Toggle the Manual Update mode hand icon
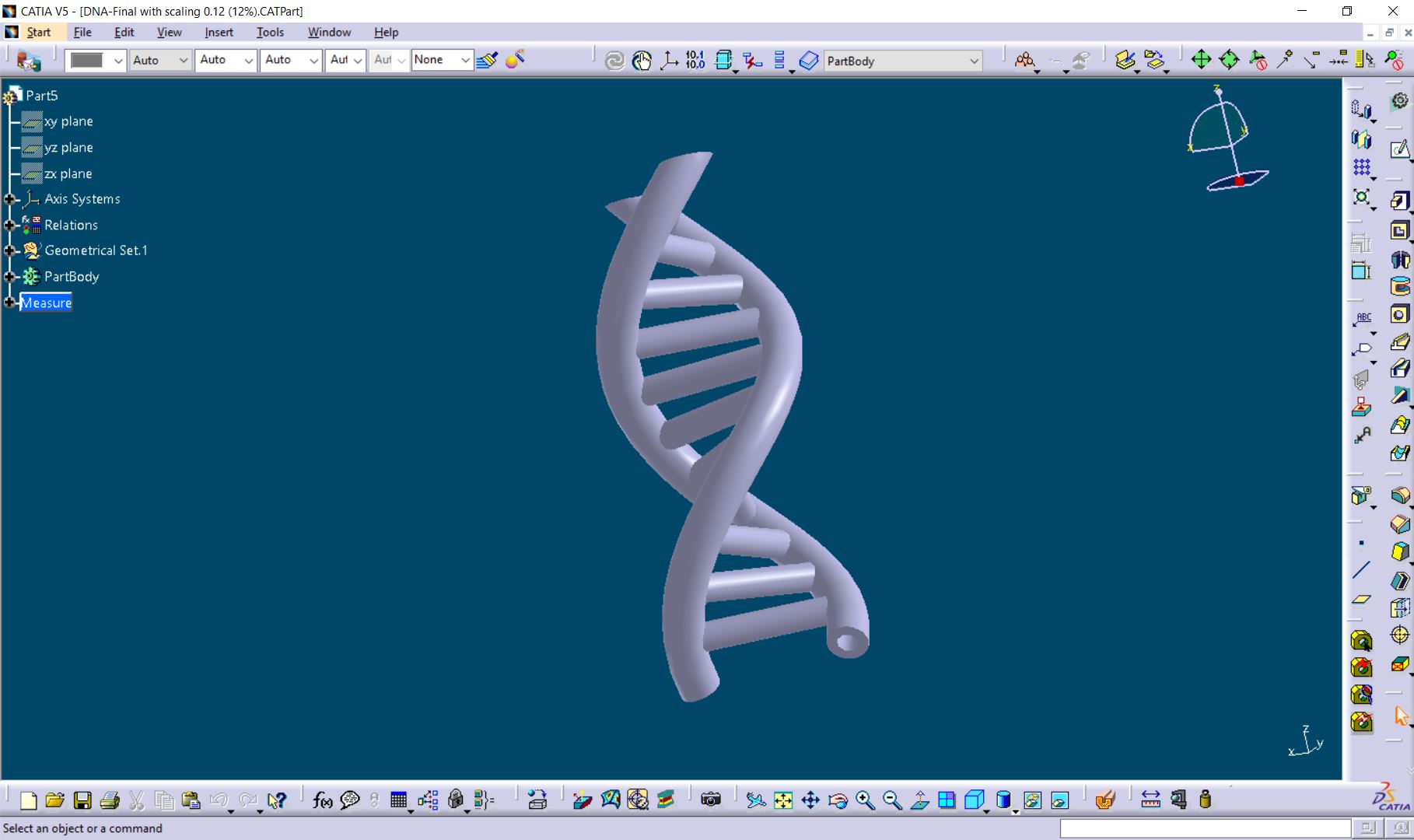This screenshot has width=1414, height=840. 642,61
